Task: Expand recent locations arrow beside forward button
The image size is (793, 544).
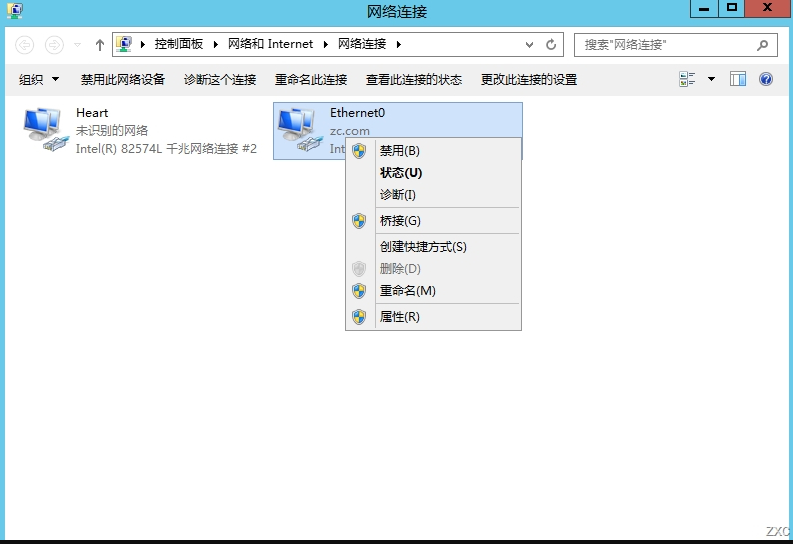Action: (77, 45)
